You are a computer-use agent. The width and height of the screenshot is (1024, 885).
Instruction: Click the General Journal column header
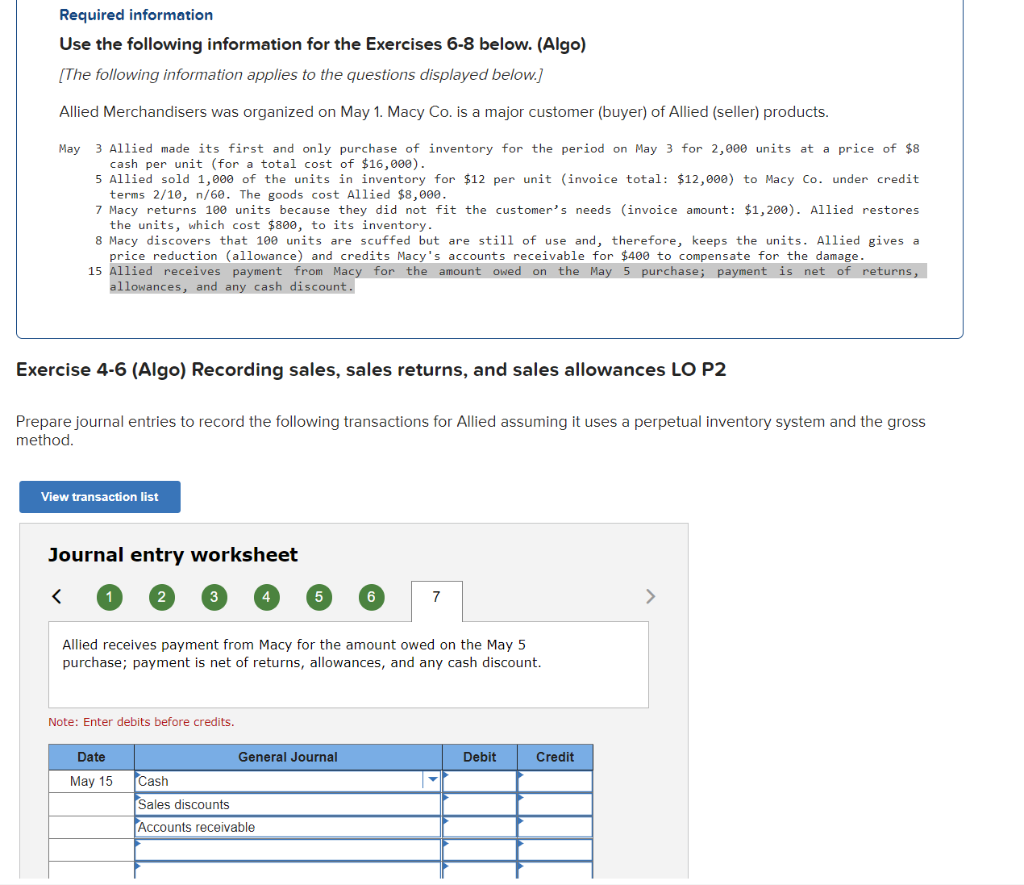[288, 757]
